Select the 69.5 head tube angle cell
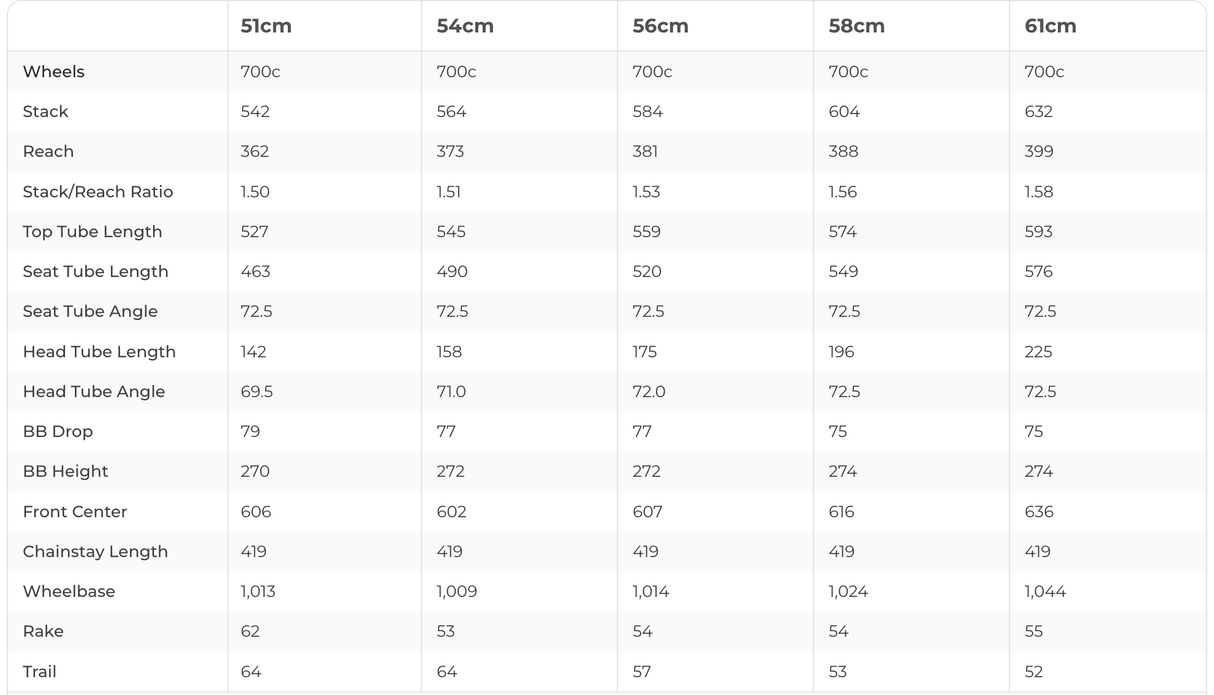 (x=257, y=392)
